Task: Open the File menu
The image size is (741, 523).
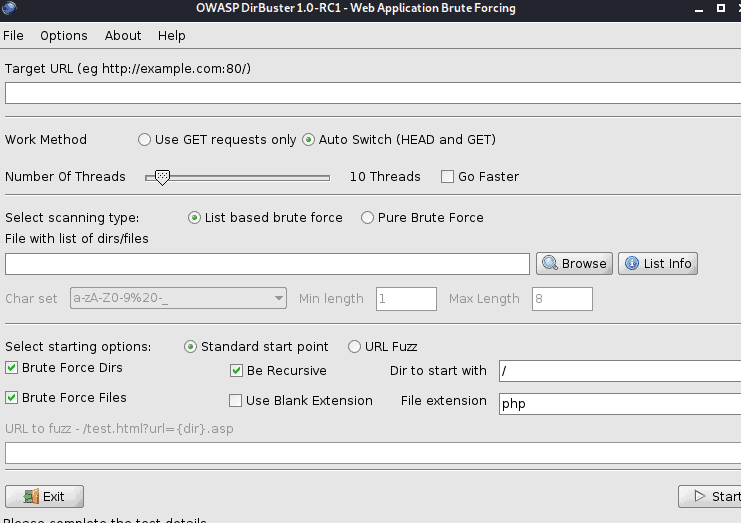Action: 13,36
